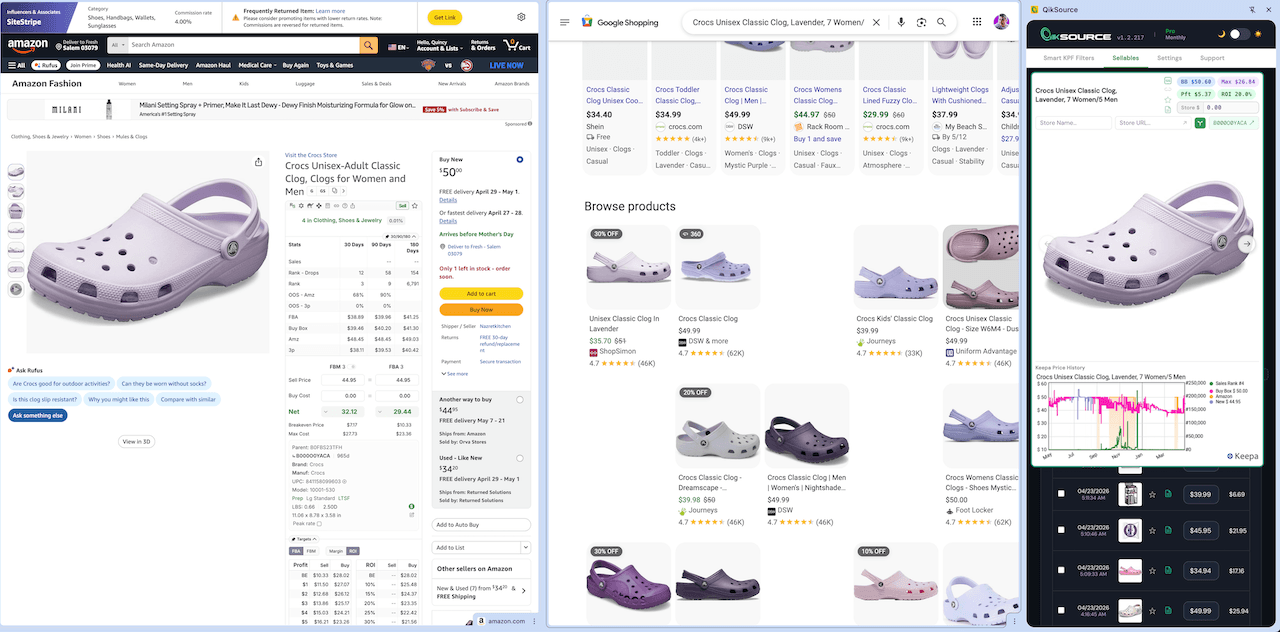Open Amazon search category All dropdown
Image resolution: width=1280 pixels, height=632 pixels.
point(117,45)
